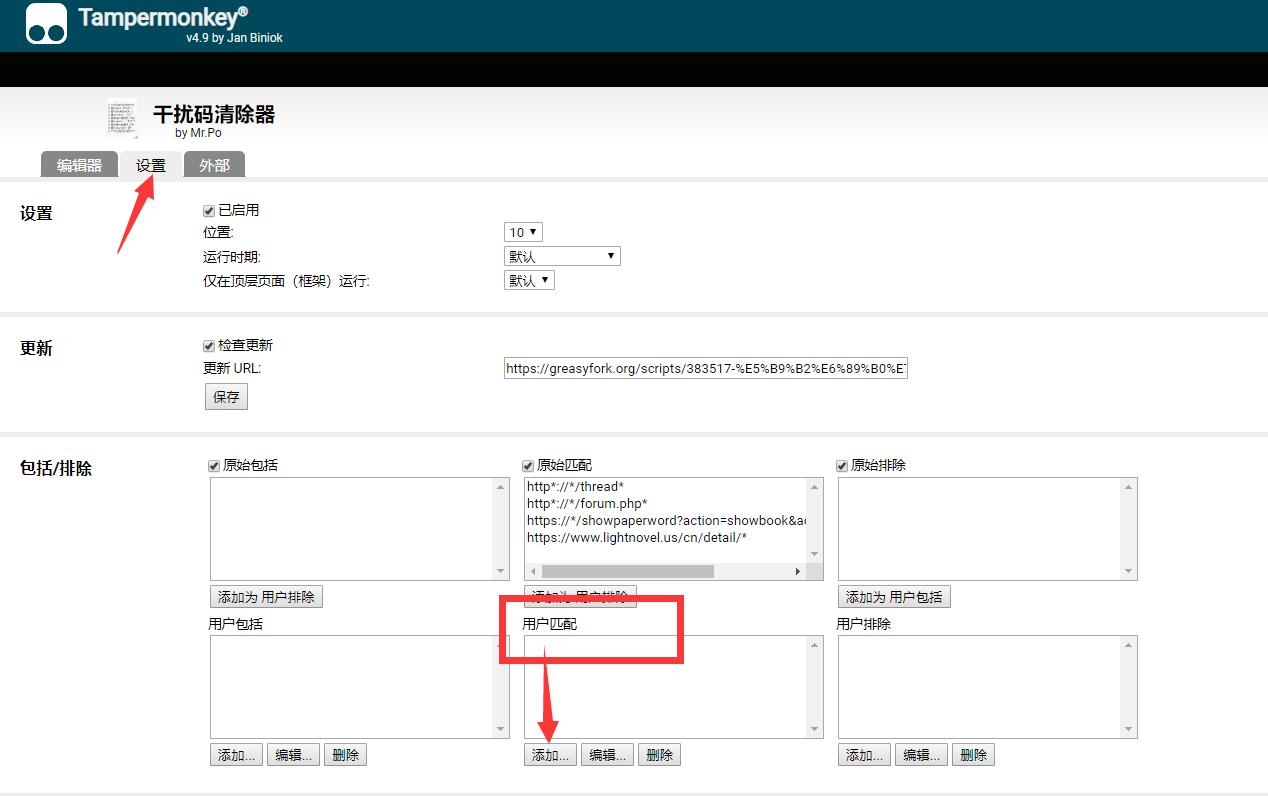This screenshot has height=796, width=1268.
Task: Open the 运行时期 dropdown
Action: click(562, 256)
